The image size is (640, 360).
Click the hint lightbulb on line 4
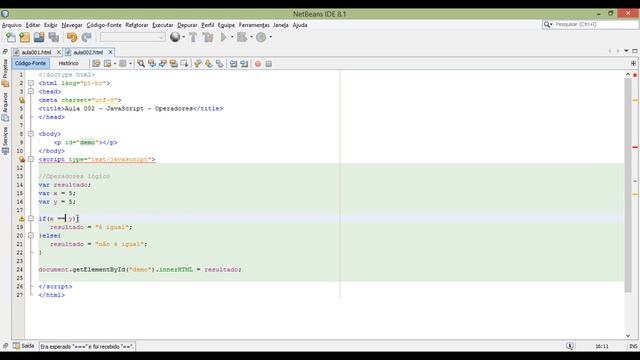[x=22, y=100]
